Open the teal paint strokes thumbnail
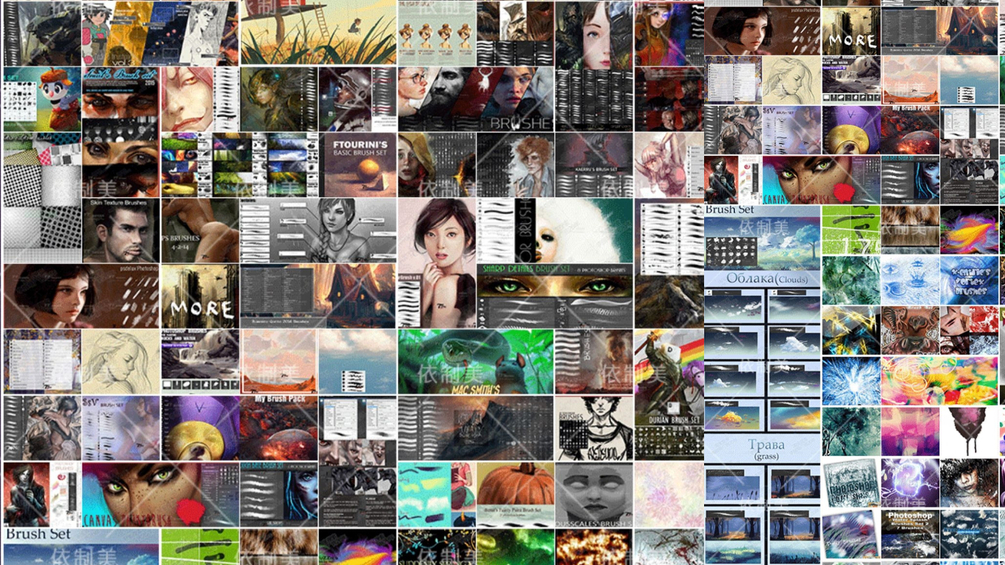This screenshot has width=1005, height=565. (436, 495)
